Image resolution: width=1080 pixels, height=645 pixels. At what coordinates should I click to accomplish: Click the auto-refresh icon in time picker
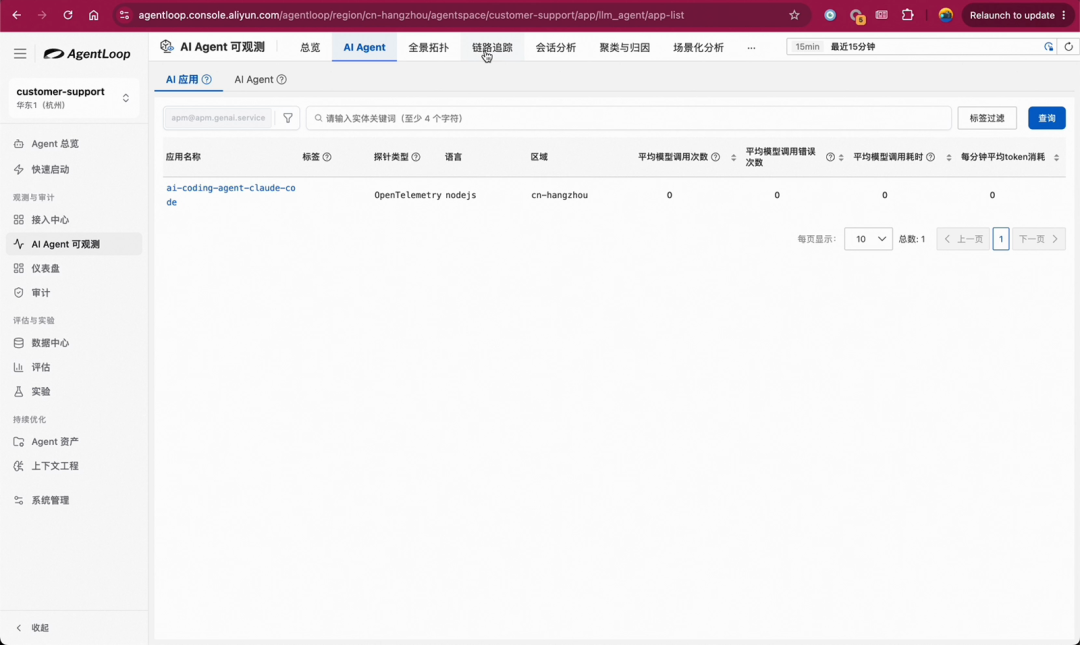tap(1048, 47)
